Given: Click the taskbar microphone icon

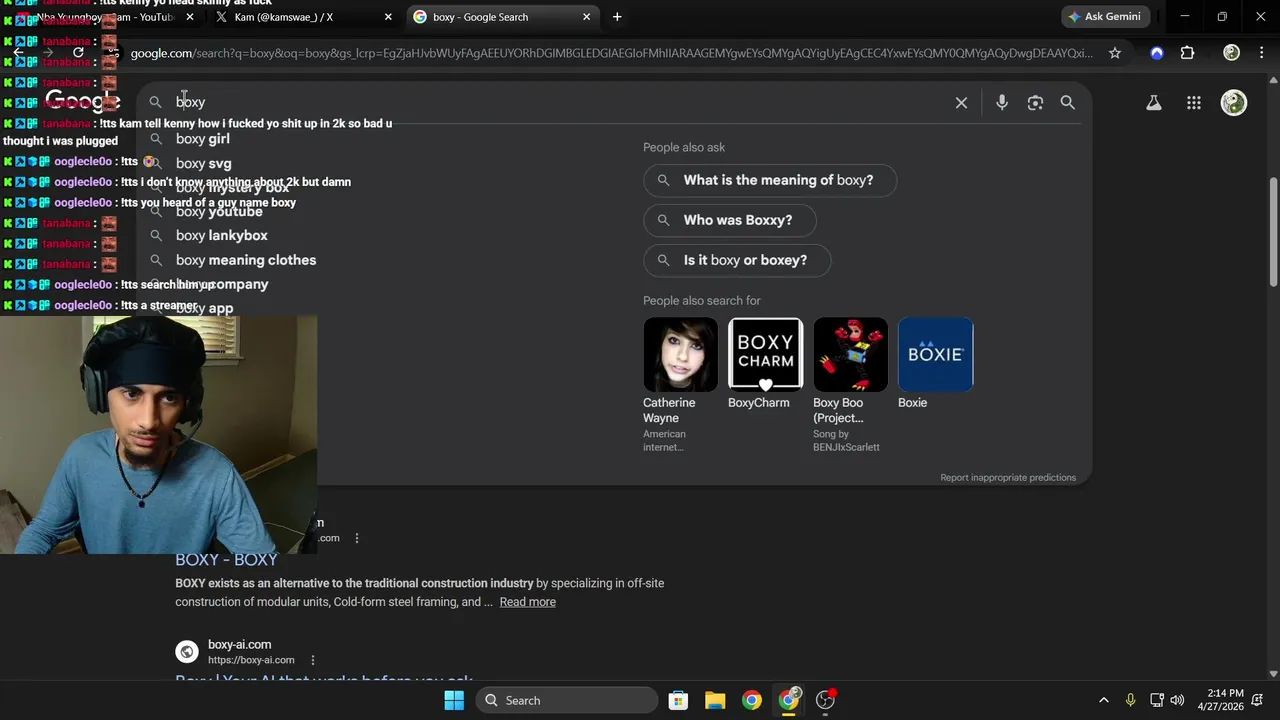Looking at the screenshot, I should click(x=1130, y=700).
